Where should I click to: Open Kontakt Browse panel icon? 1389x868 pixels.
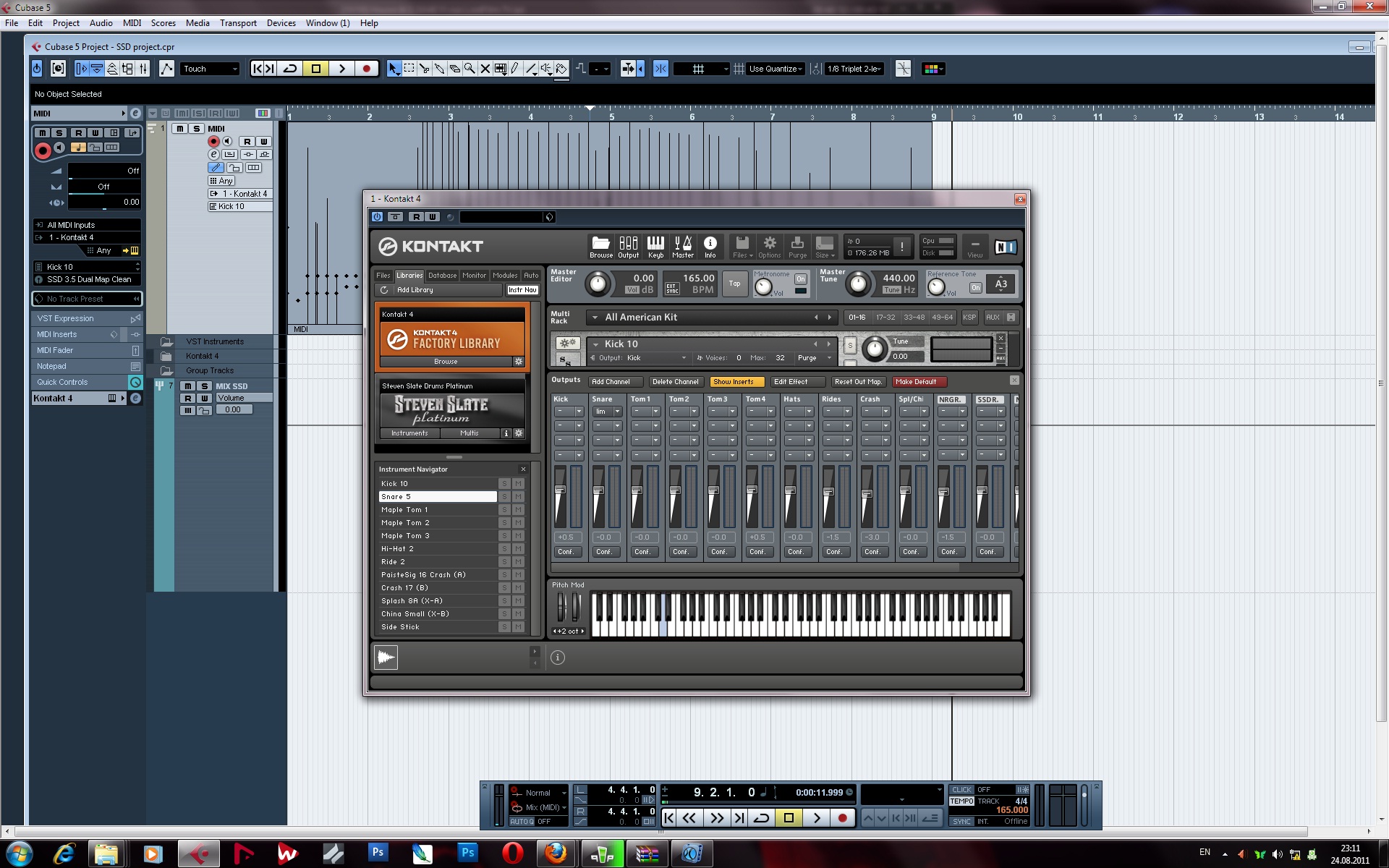pyautogui.click(x=600, y=246)
